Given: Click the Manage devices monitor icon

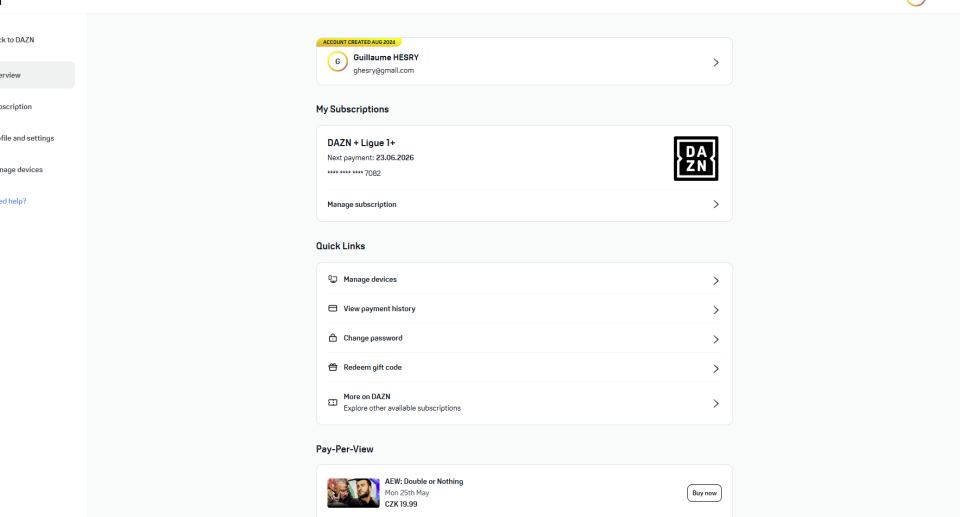Looking at the screenshot, I should pyautogui.click(x=332, y=279).
